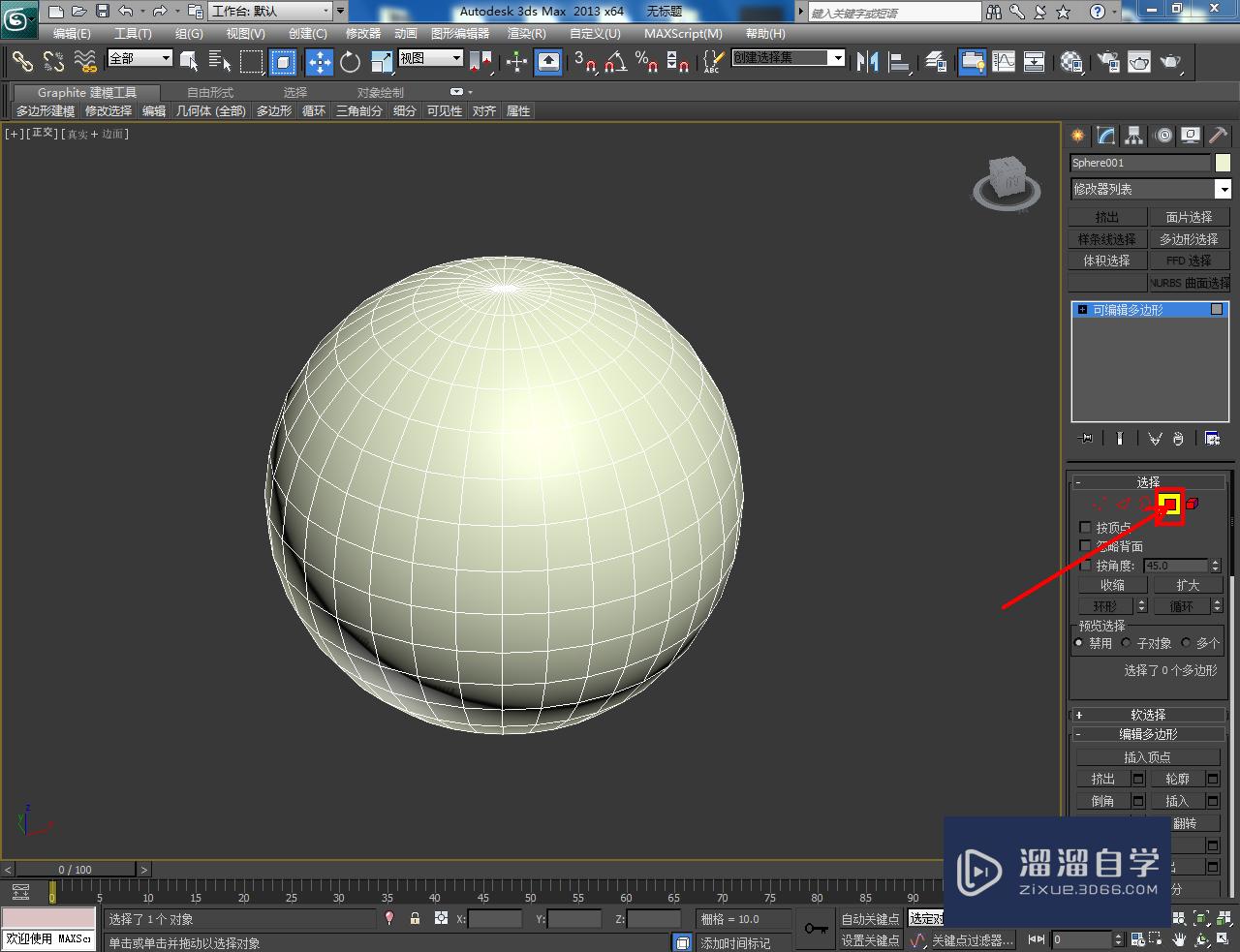Switch to the 自由形式 ribbon tab

[x=210, y=92]
